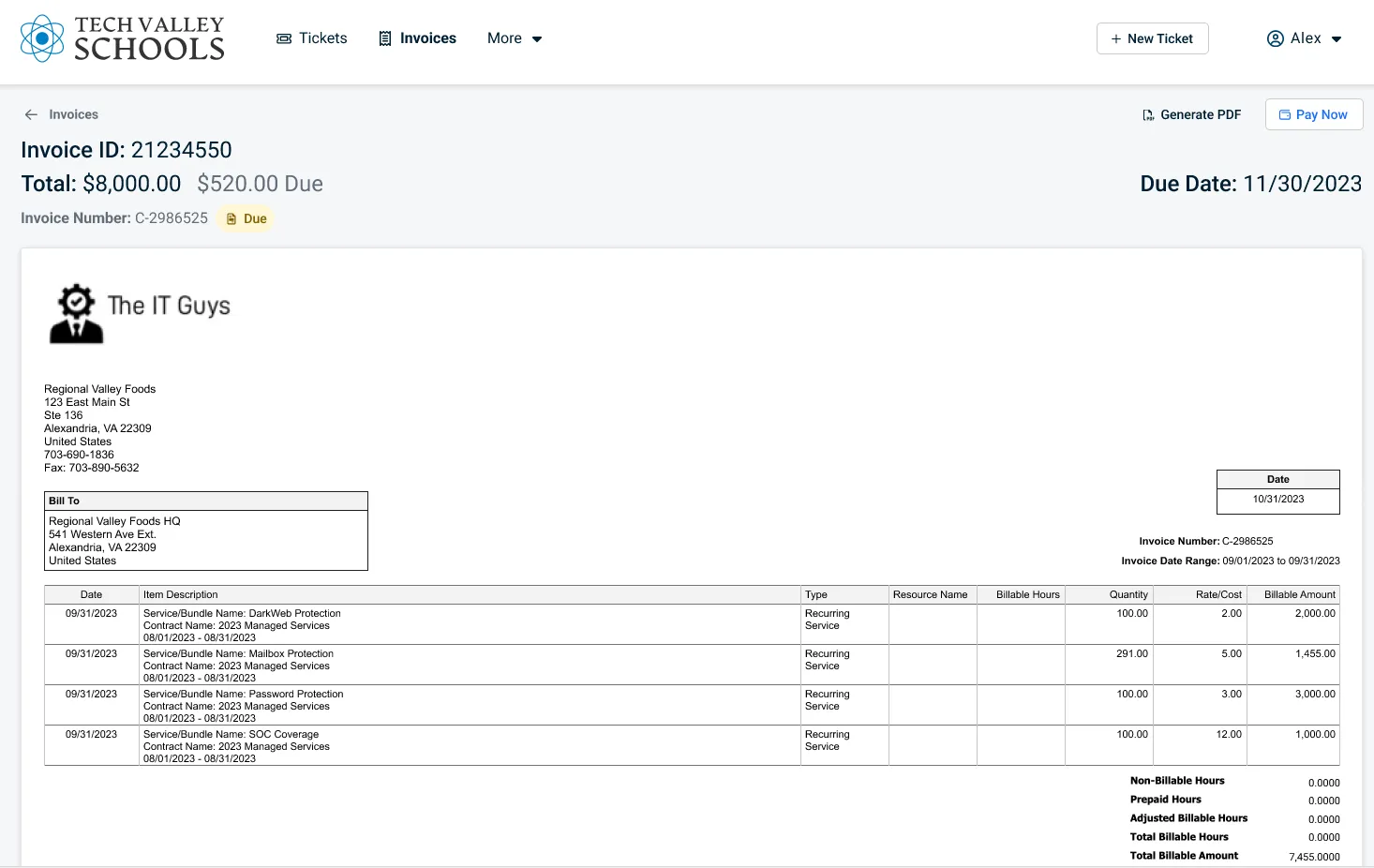Screen dimensions: 1374x868
Task: Select the Mailbox Protection invoice row
Action: (469, 665)
